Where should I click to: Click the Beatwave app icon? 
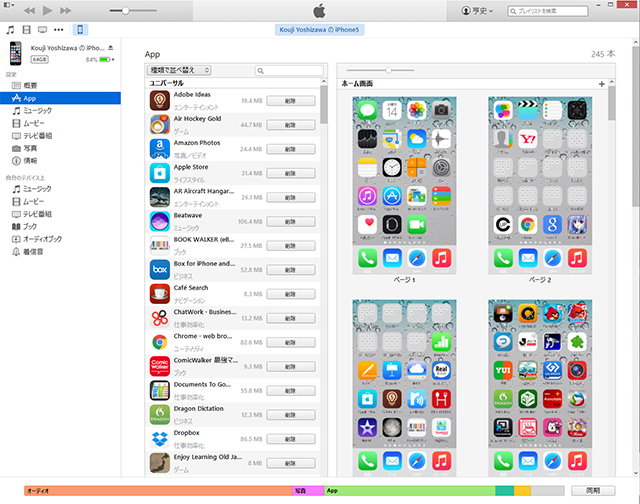[x=160, y=221]
